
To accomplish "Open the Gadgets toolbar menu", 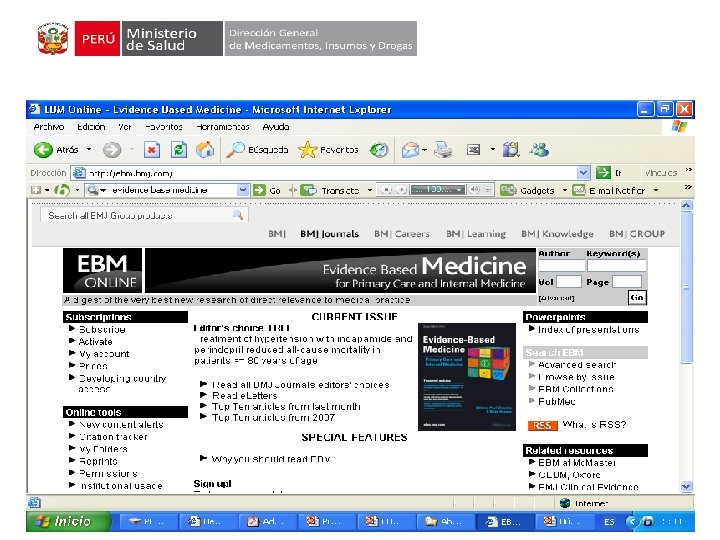I will pos(528,190).
